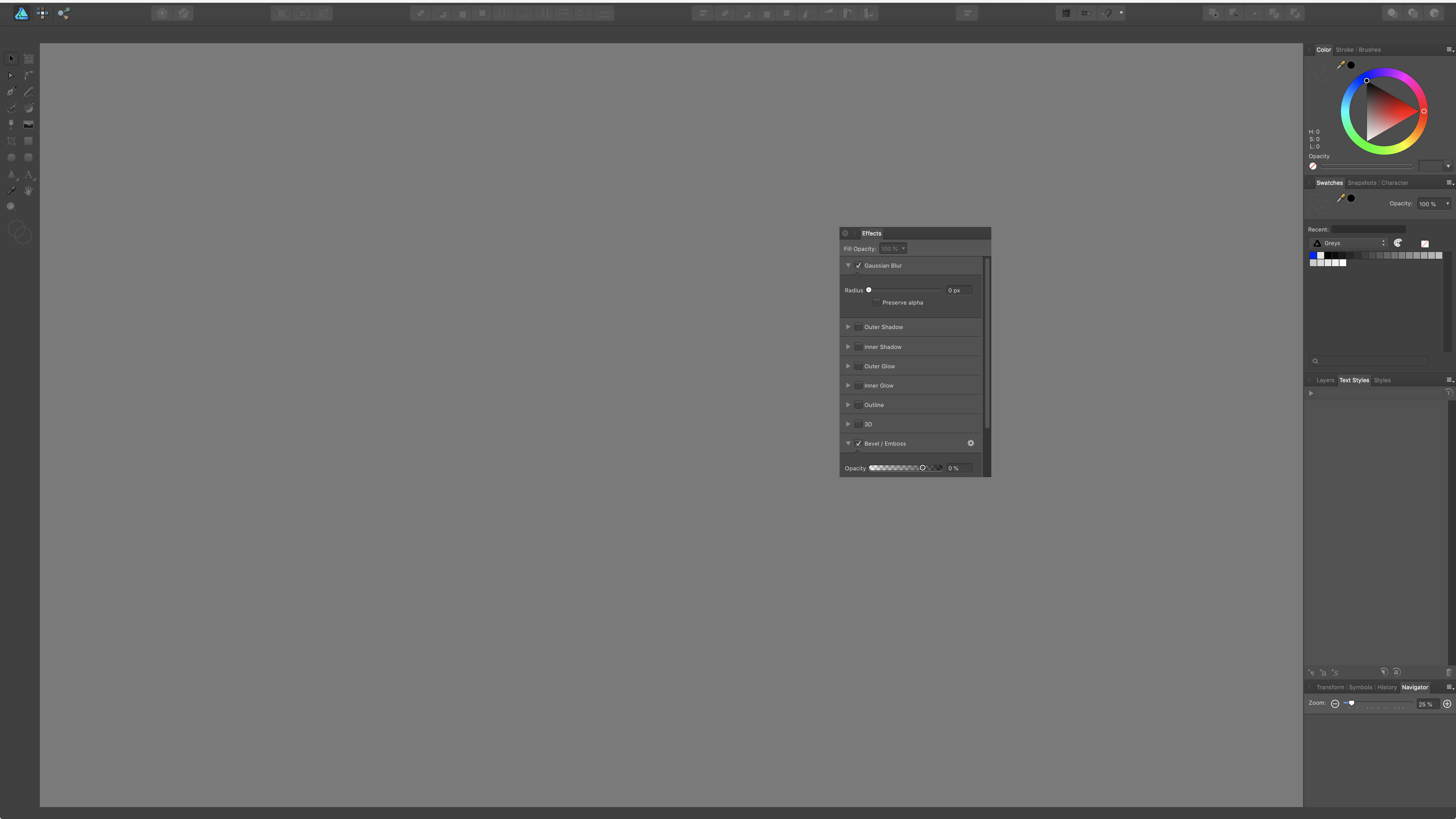Select the Vector Crop tool

11,141
